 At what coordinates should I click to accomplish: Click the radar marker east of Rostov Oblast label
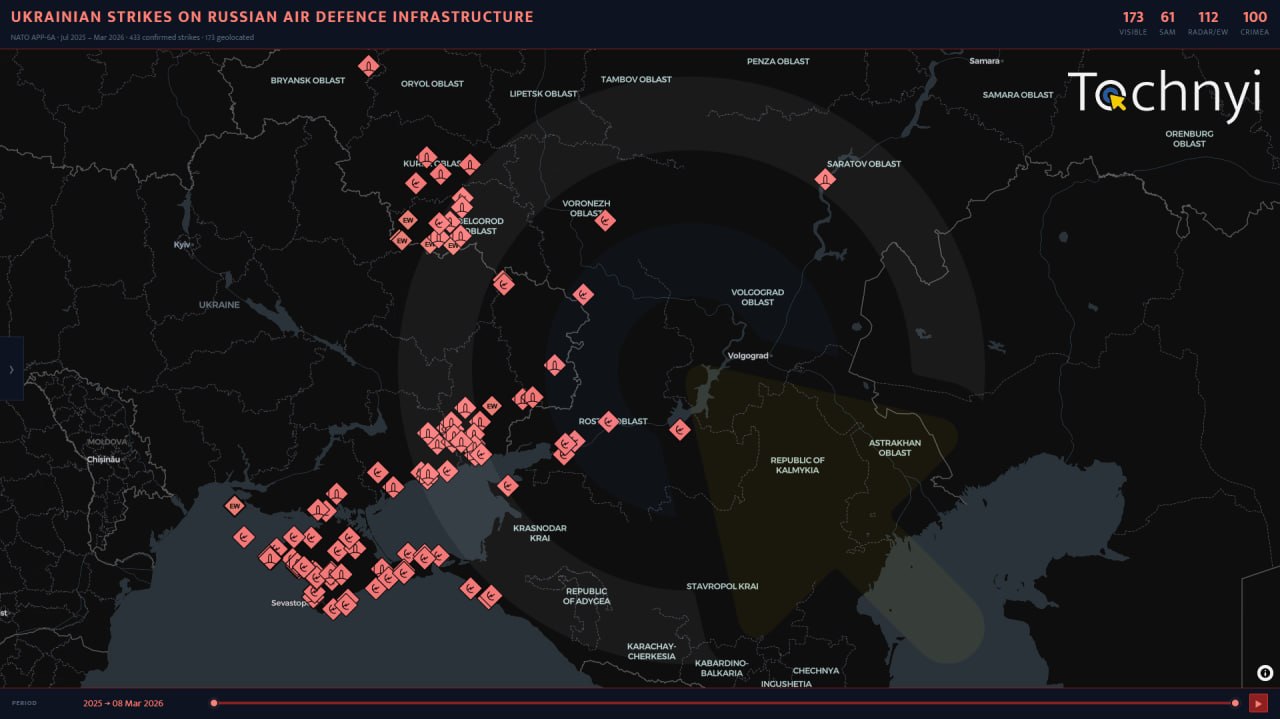[x=680, y=430]
